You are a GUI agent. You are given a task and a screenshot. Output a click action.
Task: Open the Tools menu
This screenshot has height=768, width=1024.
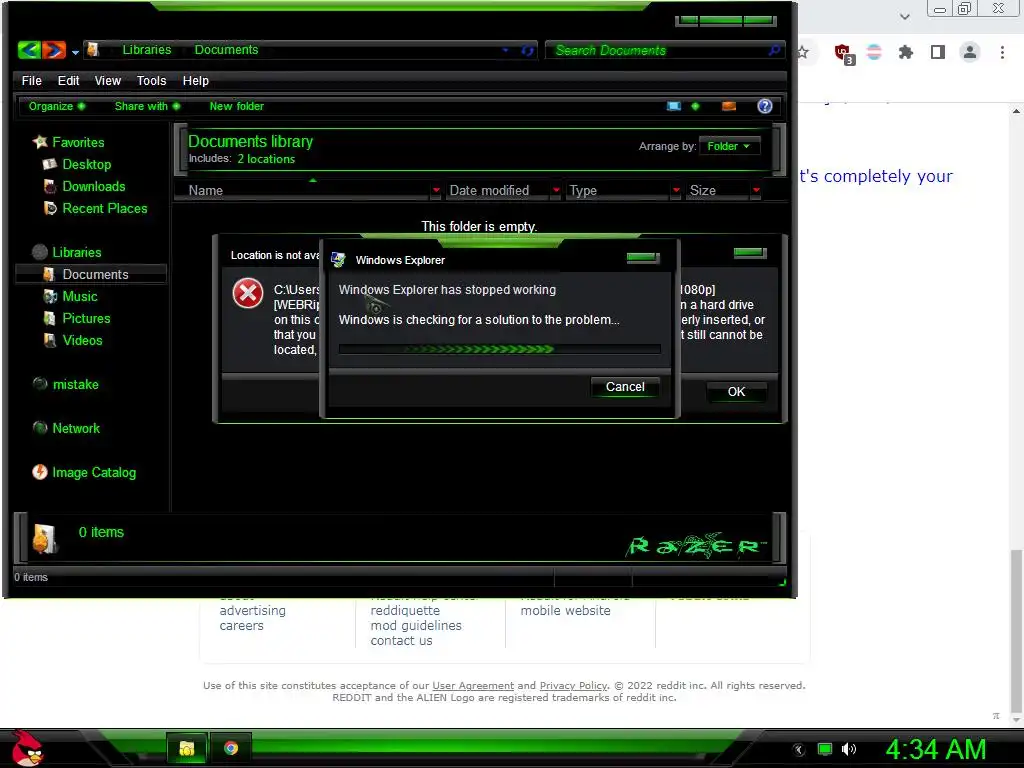coord(152,80)
